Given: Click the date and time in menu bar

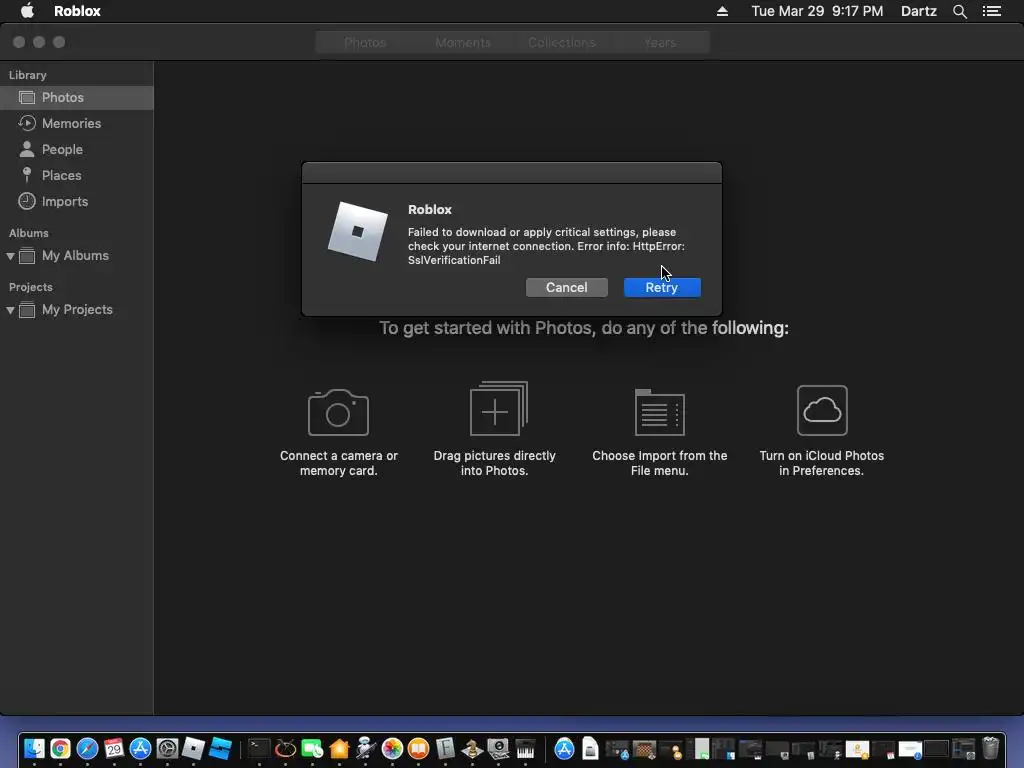Looking at the screenshot, I should (x=817, y=11).
